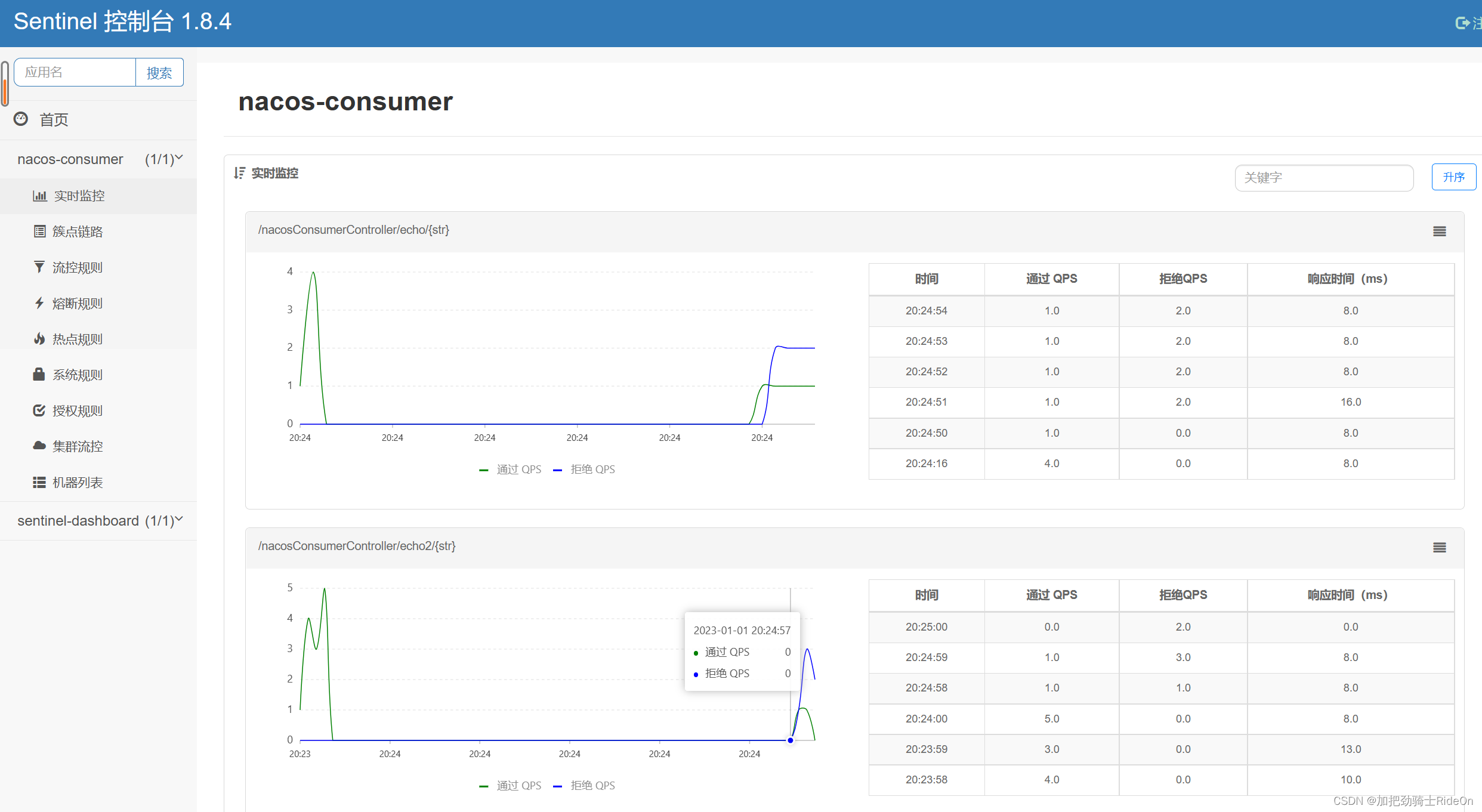The width and height of the screenshot is (1482, 812).
Task: Click the 关键字 keyword input field
Action: tap(1323, 177)
